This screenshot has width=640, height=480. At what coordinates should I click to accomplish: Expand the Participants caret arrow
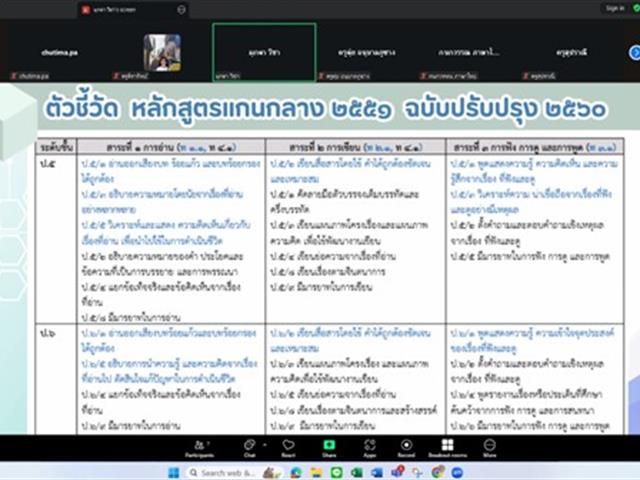pyautogui.click(x=209, y=441)
